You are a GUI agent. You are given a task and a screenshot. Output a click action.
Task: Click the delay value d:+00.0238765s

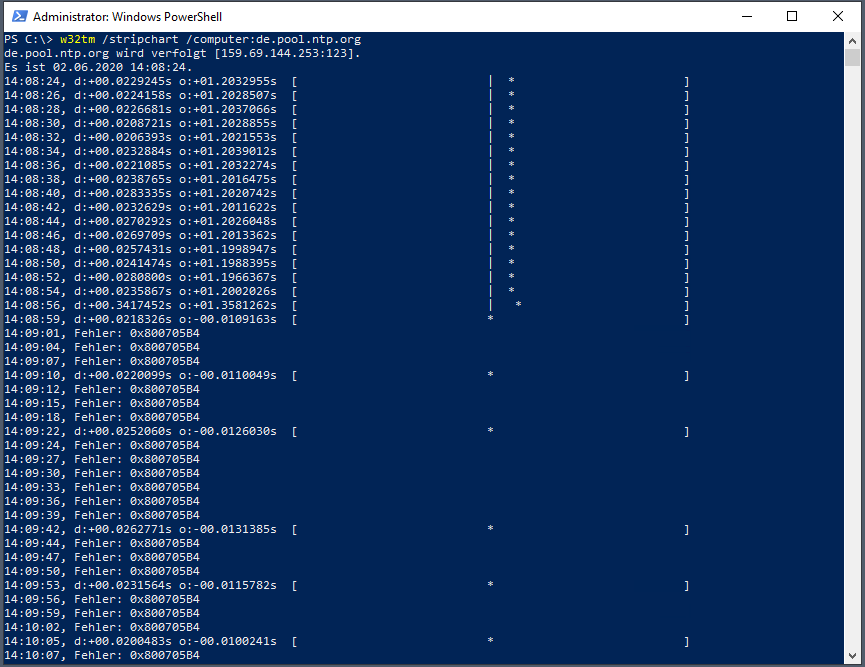tap(122, 179)
